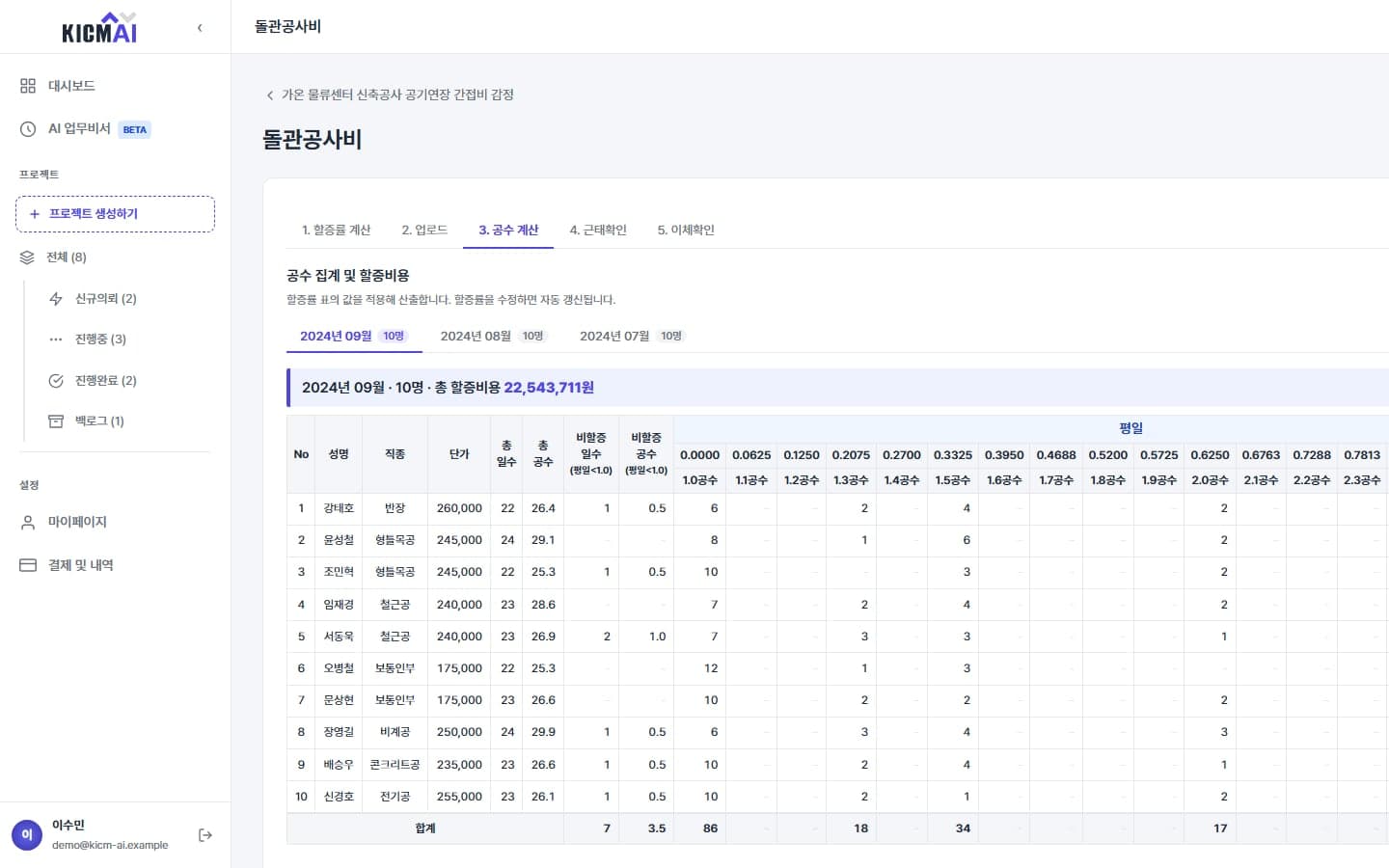The image size is (1389, 868).
Task: Select the 2024년 09월 month tab
Action: tap(354, 336)
